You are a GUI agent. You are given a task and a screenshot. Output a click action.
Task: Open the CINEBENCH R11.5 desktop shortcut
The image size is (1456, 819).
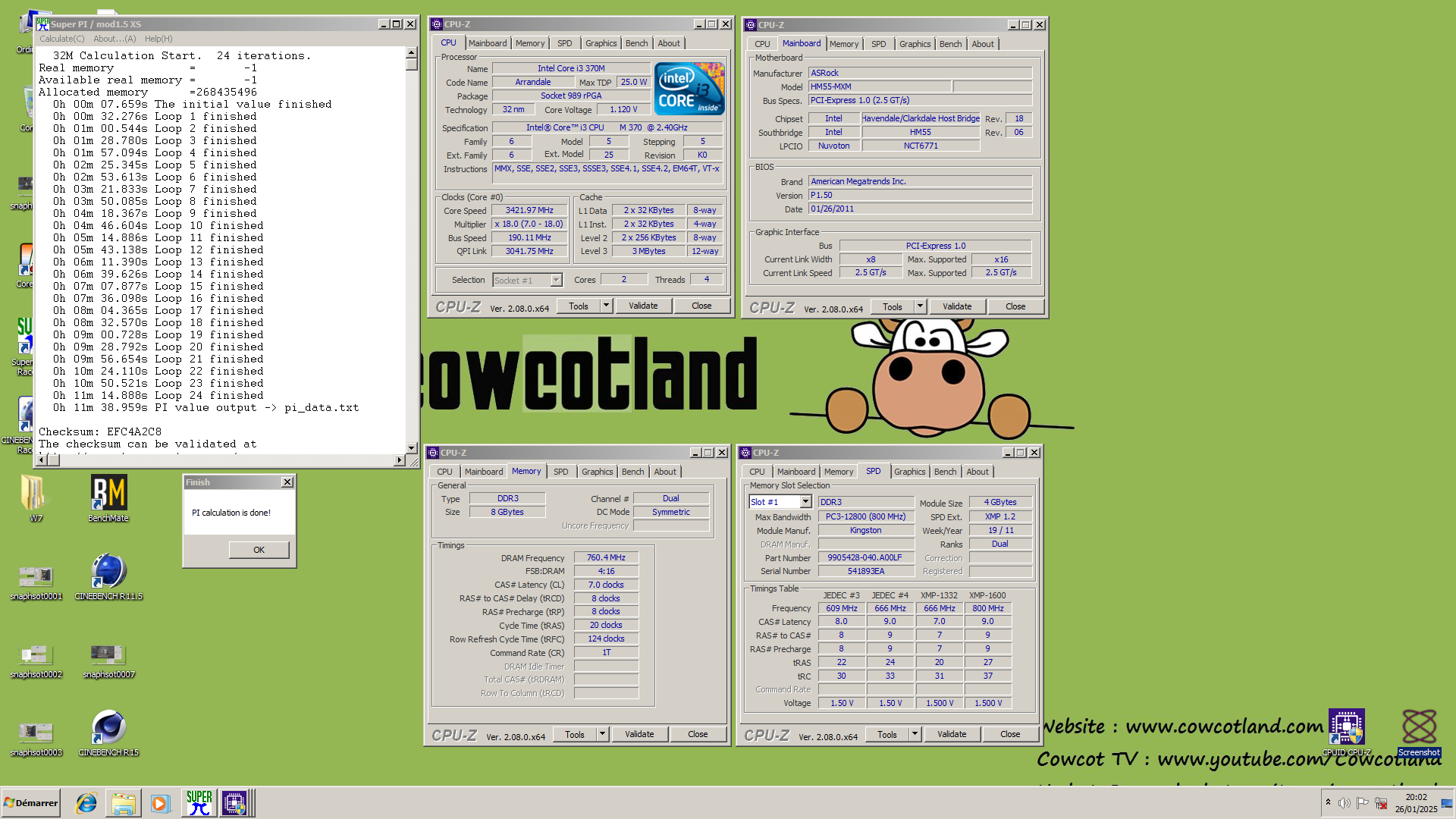(x=108, y=576)
